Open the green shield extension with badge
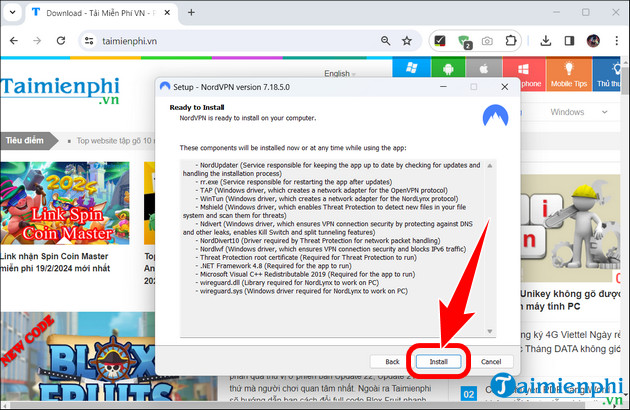This screenshot has width=630, height=410. (x=464, y=41)
